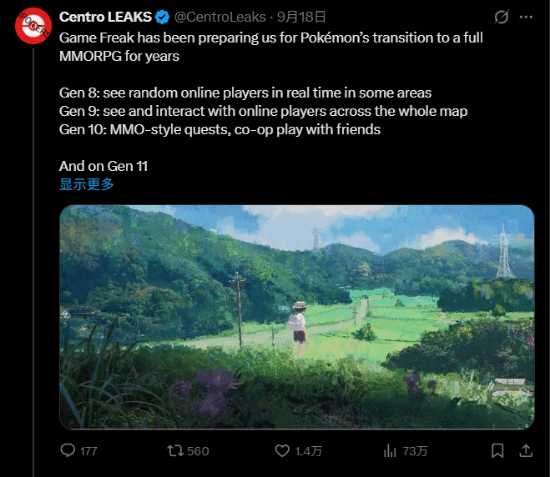Click the share upload arrow icon
The height and width of the screenshot is (477, 550).
coord(526,451)
